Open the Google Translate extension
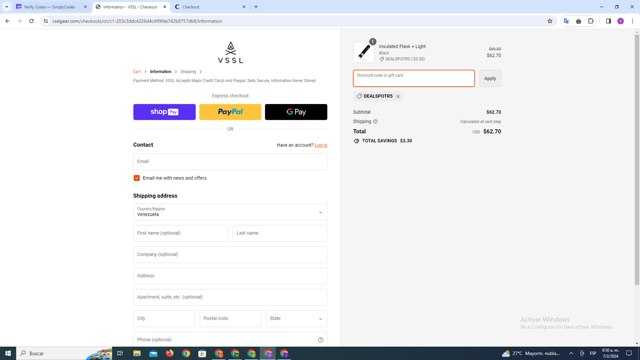 pos(566,21)
